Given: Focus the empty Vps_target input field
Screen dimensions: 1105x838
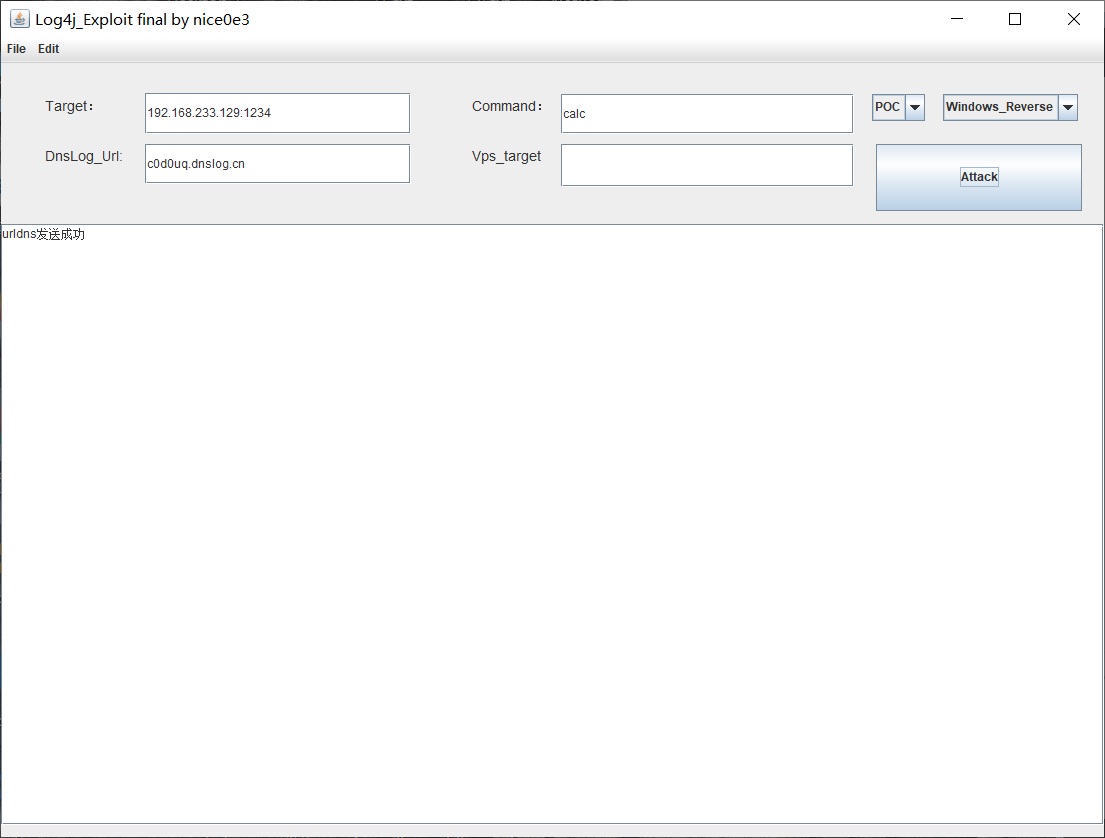Looking at the screenshot, I should pos(706,165).
